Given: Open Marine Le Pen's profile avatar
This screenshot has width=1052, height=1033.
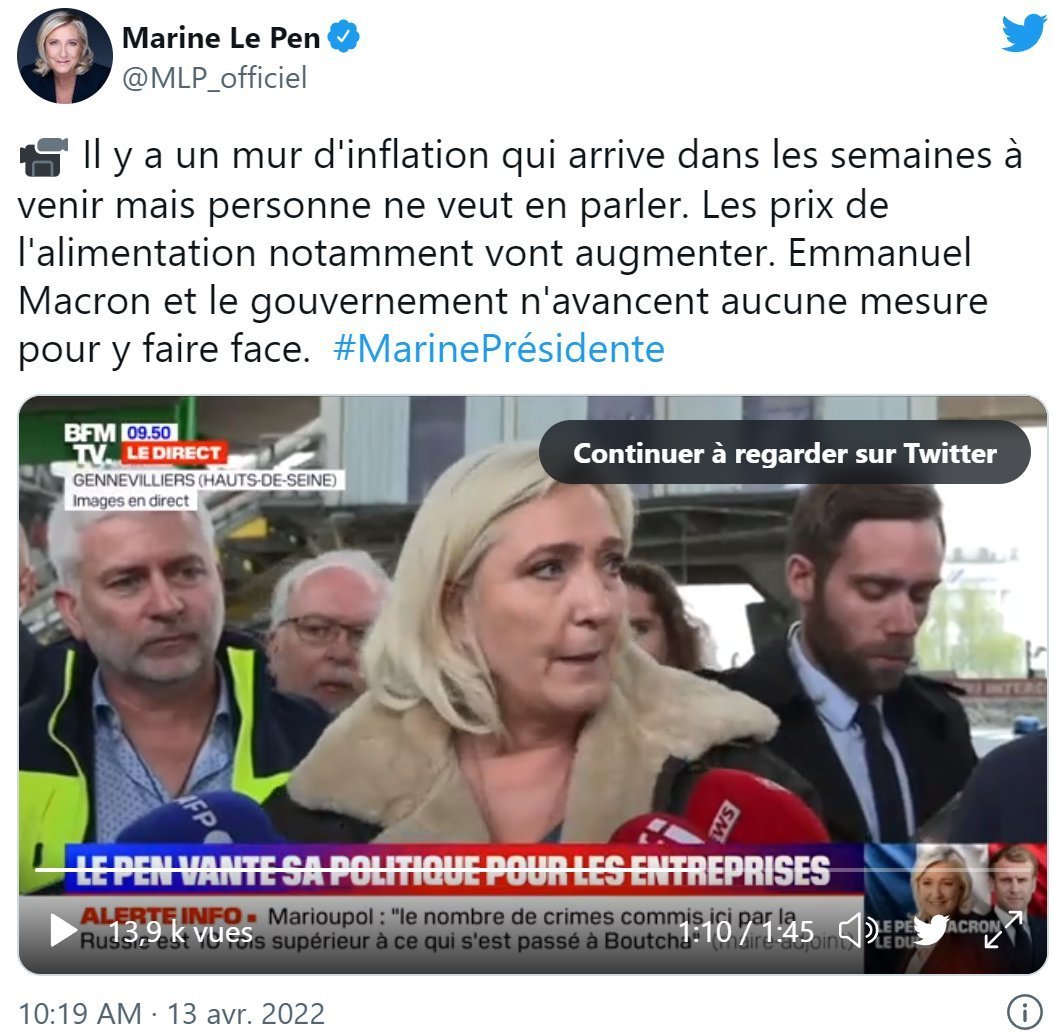Looking at the screenshot, I should tap(64, 56).
